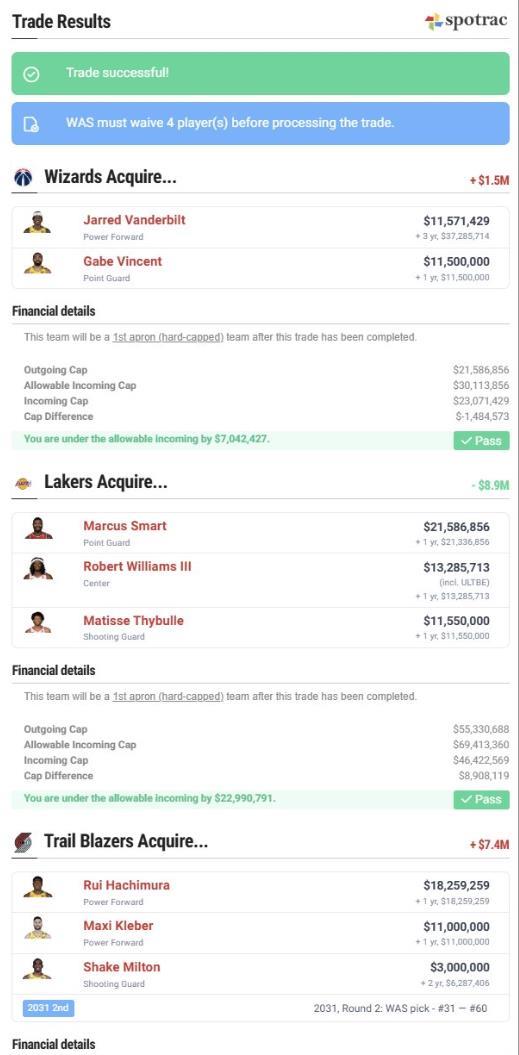
Task: Click the Lakers team logo
Action: [23, 483]
